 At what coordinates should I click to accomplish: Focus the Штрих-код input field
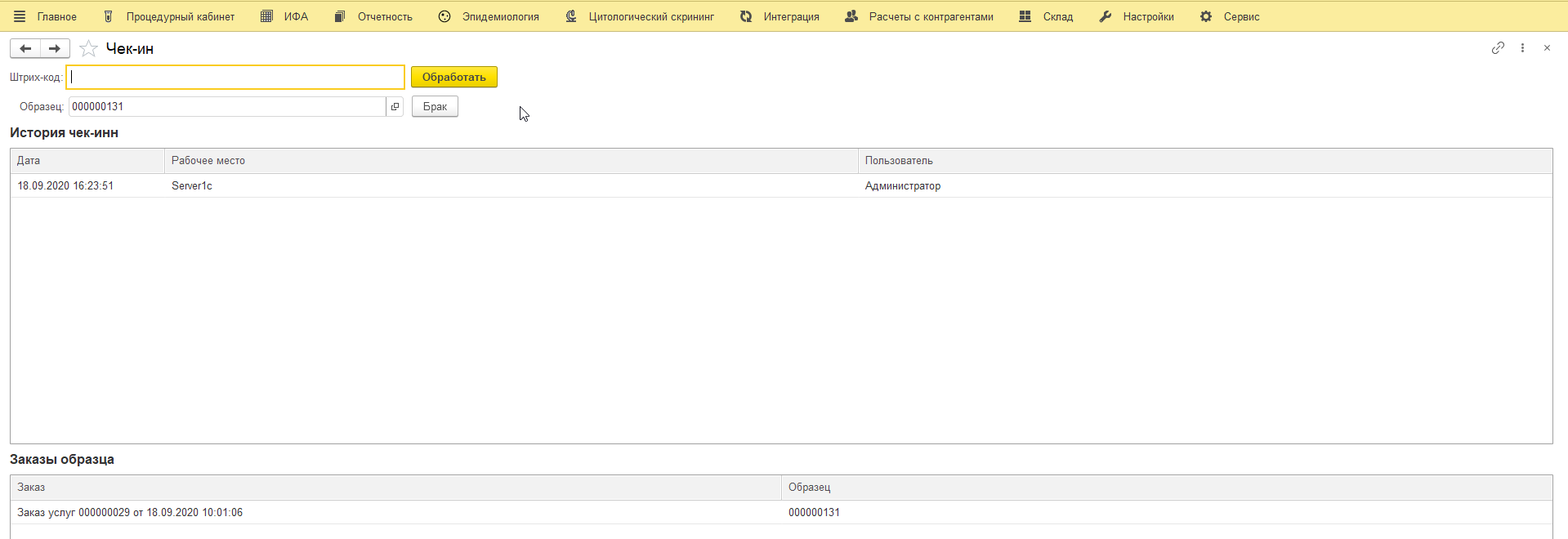pyautogui.click(x=235, y=78)
